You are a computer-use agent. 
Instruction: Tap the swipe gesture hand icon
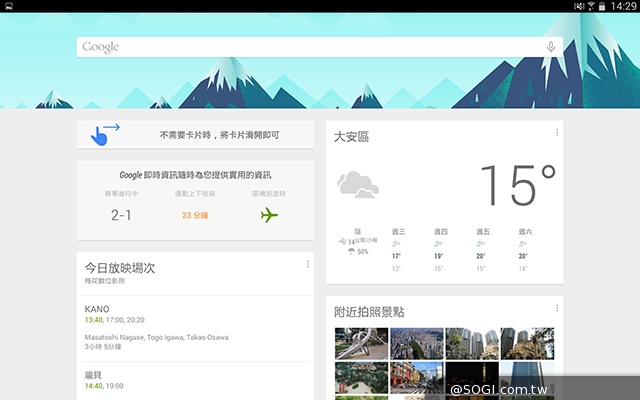coord(105,135)
